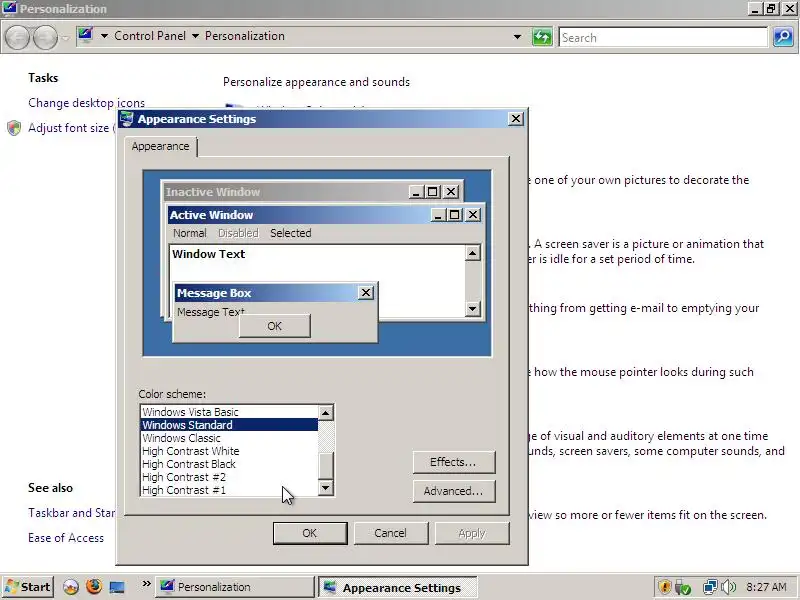Click first quick launch icon
800x600 pixels.
[x=71, y=587]
